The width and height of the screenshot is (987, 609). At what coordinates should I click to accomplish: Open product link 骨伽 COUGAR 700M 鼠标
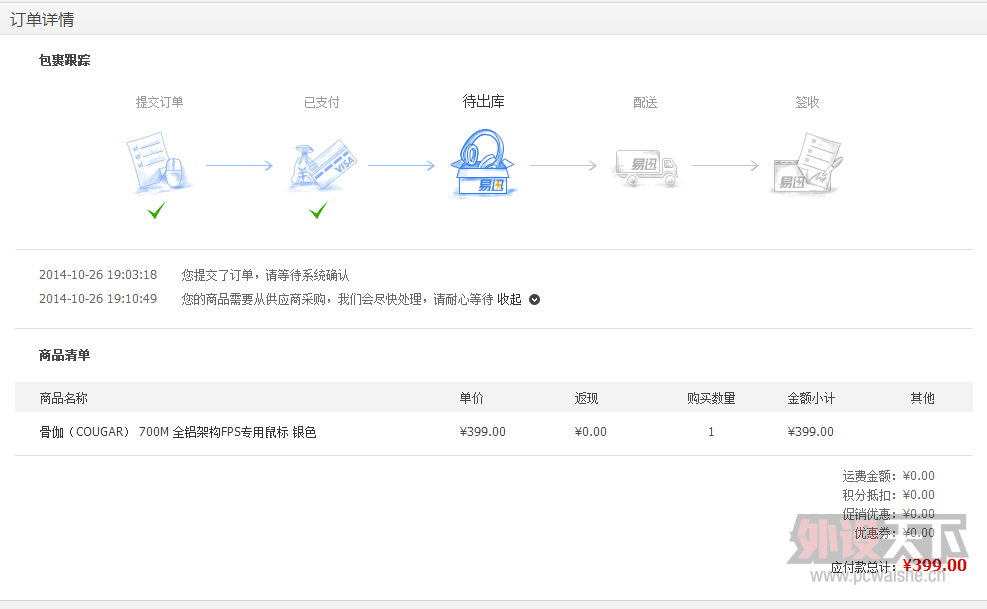coord(178,432)
